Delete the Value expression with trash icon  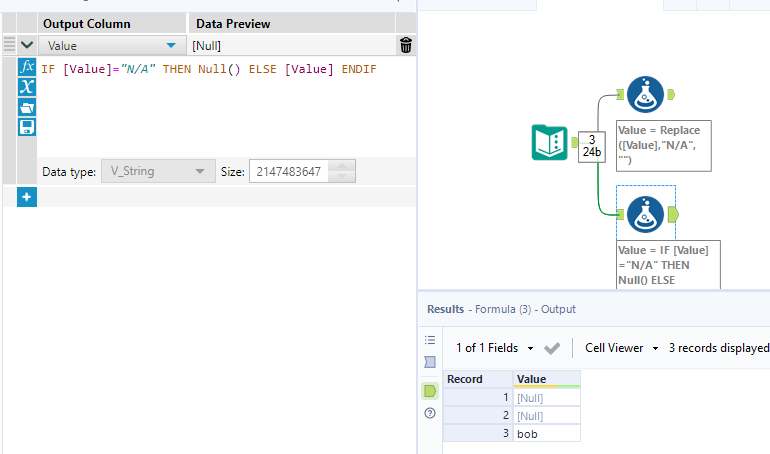click(405, 45)
